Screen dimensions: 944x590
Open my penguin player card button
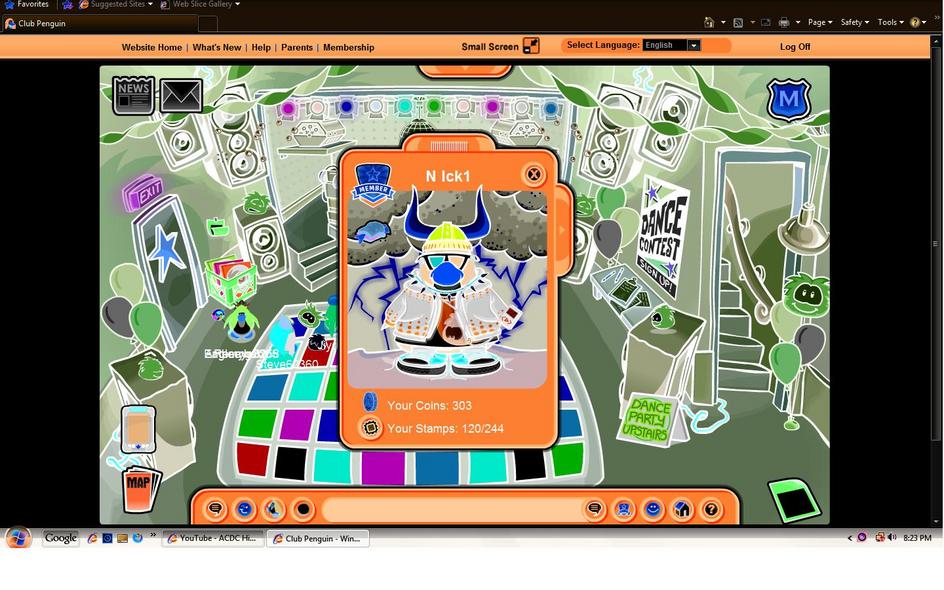coord(624,509)
